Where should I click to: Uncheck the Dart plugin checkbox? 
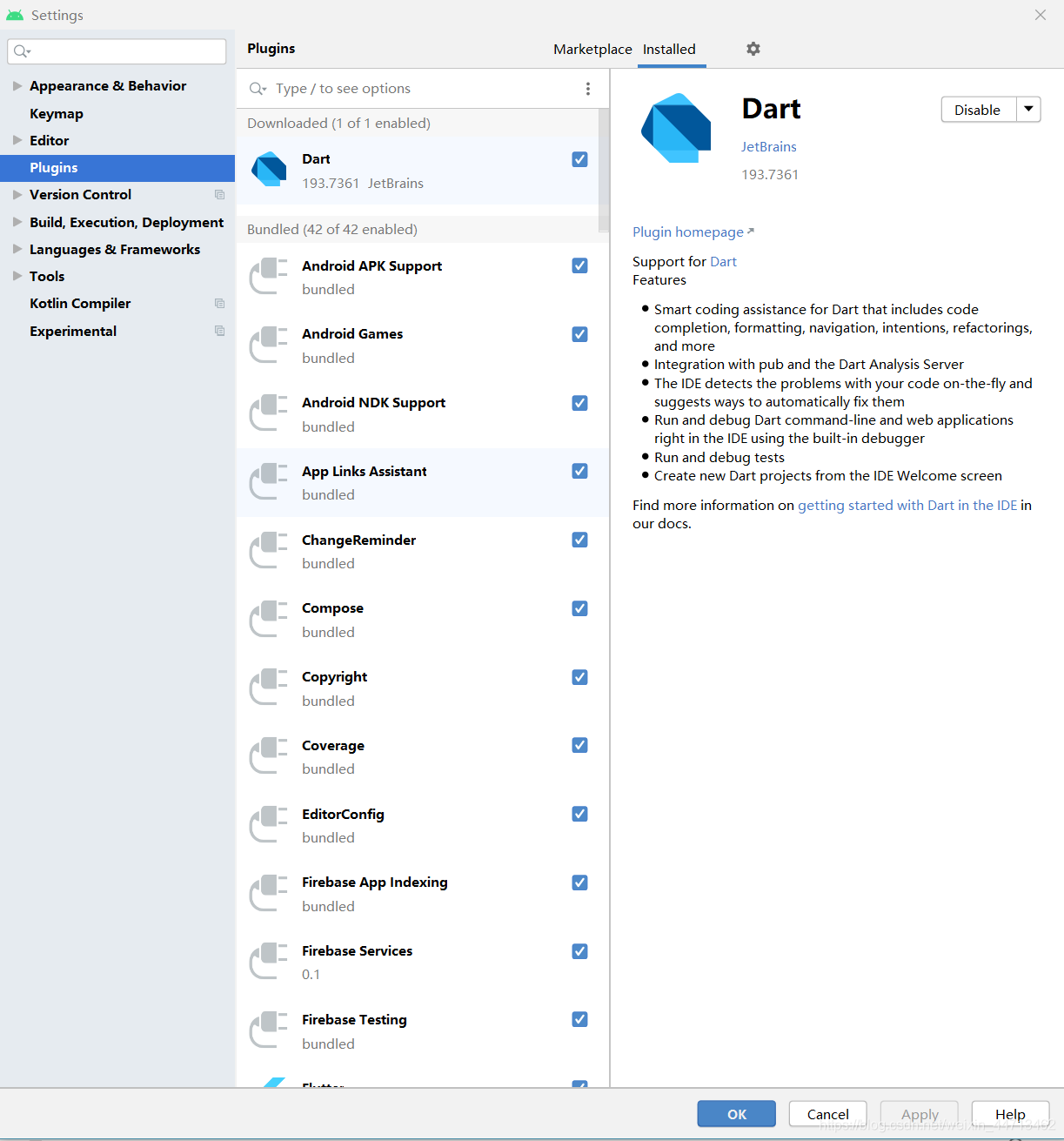tap(579, 159)
